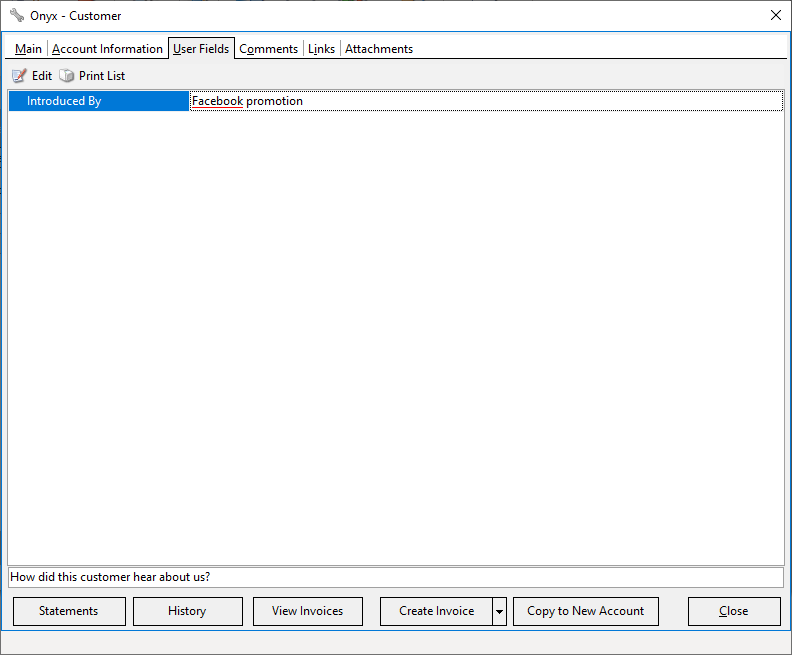
Task: Expand the Create Invoice dropdown arrow
Action: (500, 612)
